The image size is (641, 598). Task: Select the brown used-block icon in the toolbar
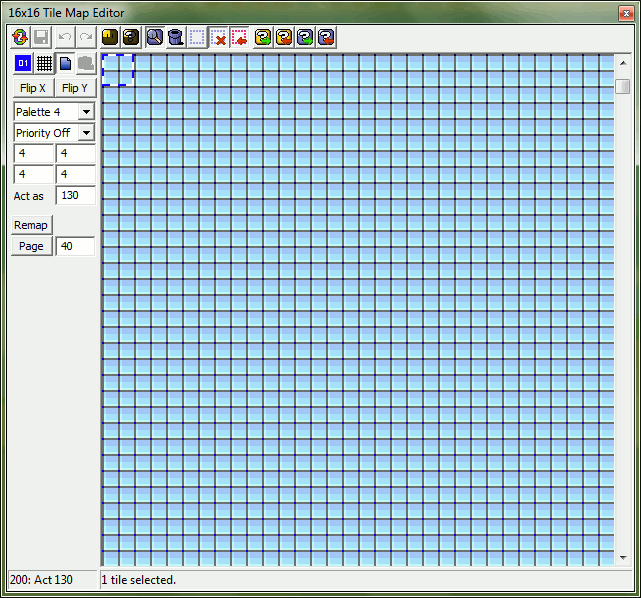pos(110,38)
